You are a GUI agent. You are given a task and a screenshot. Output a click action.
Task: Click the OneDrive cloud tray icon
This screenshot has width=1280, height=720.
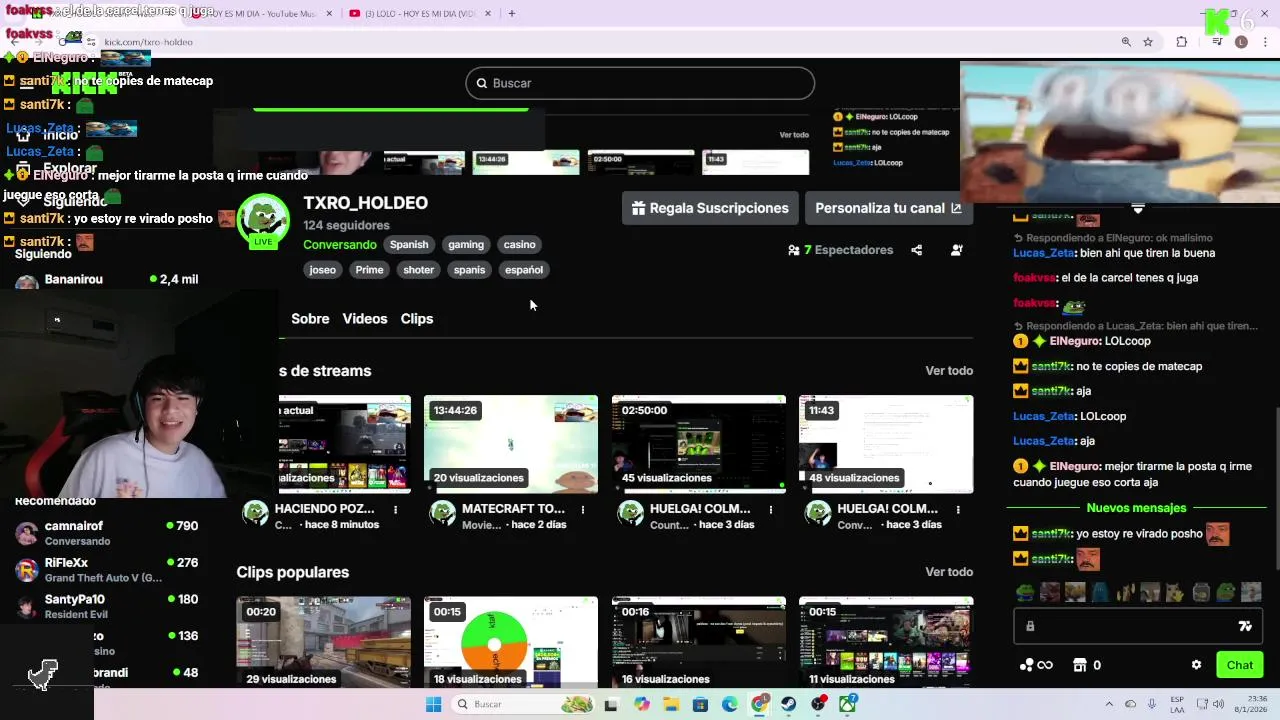tap(1131, 704)
